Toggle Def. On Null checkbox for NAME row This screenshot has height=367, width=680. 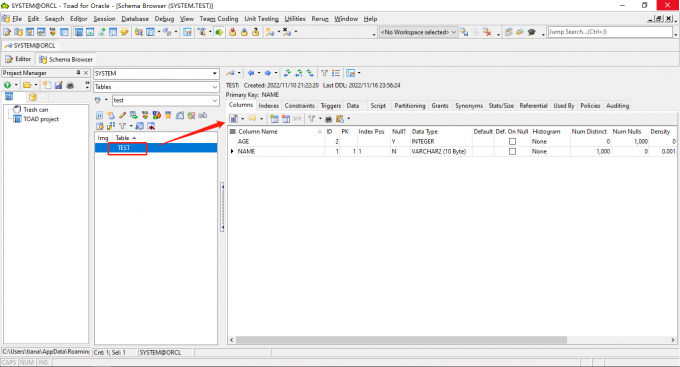point(512,151)
